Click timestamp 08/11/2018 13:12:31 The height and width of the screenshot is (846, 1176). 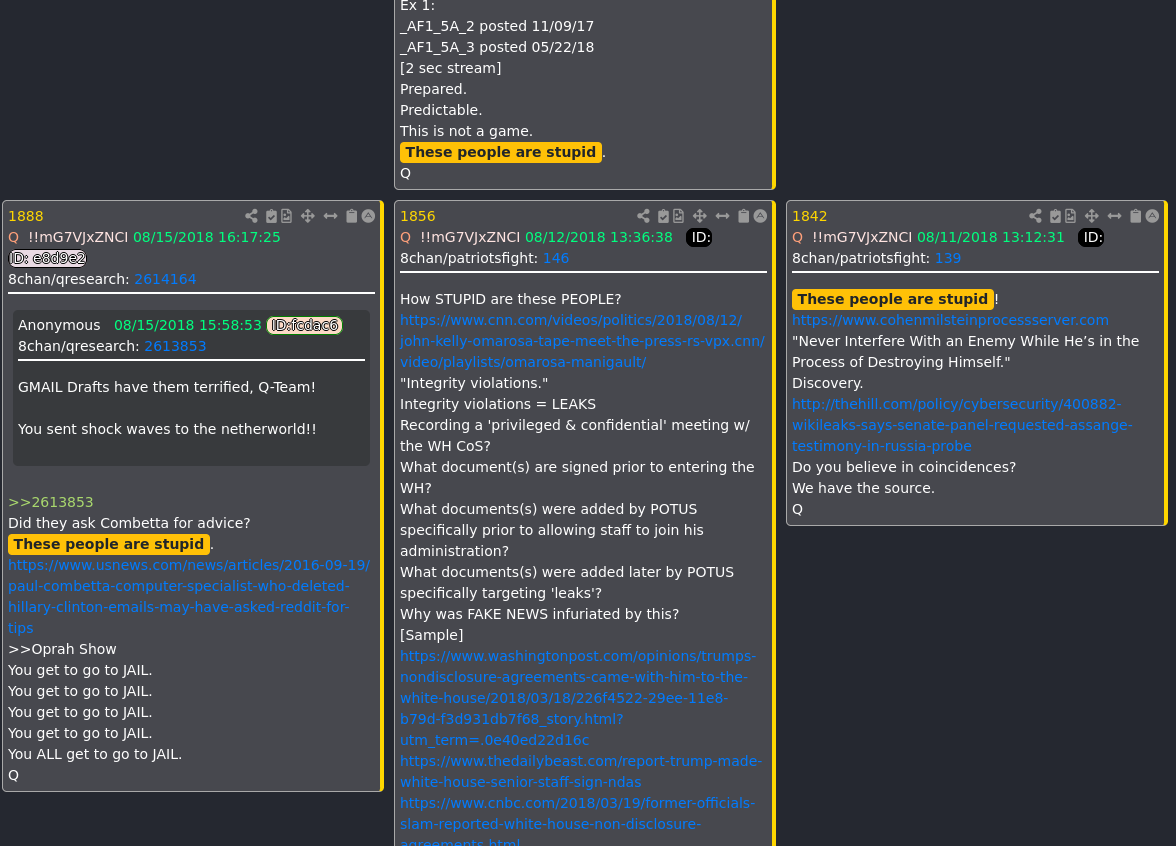(991, 237)
